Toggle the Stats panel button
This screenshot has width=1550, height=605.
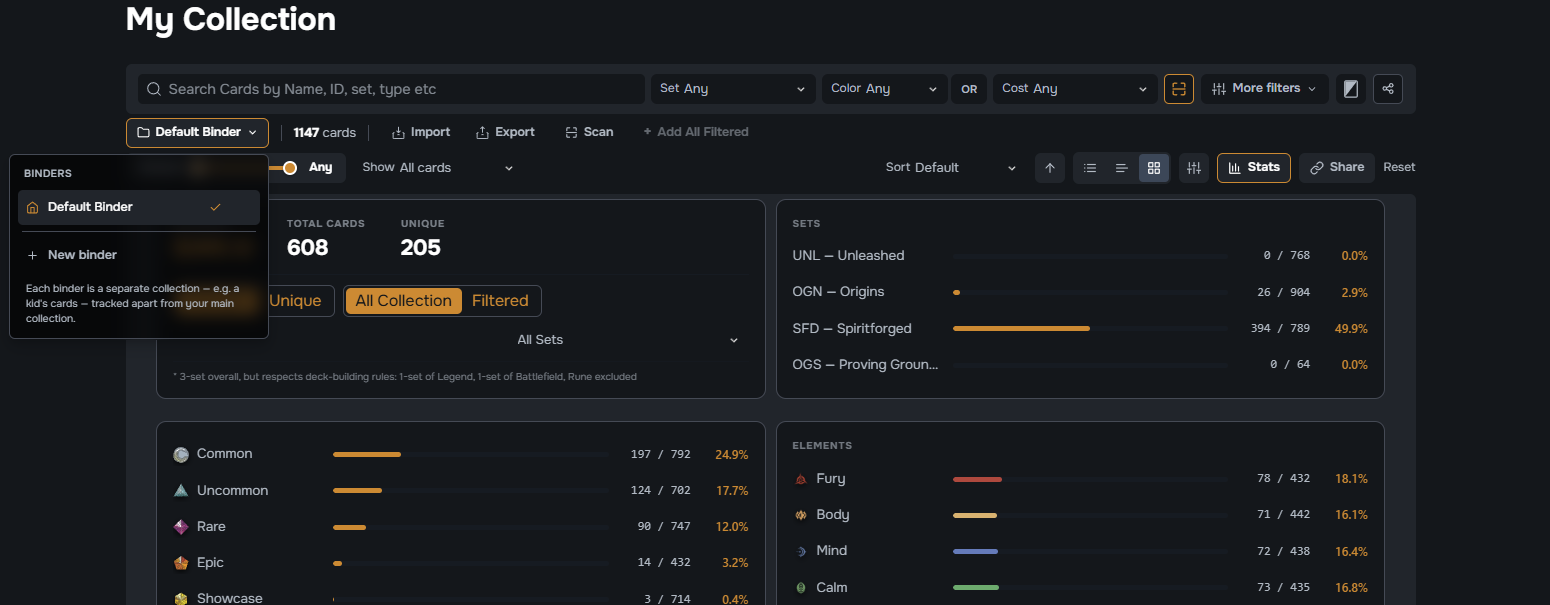pyautogui.click(x=1254, y=168)
